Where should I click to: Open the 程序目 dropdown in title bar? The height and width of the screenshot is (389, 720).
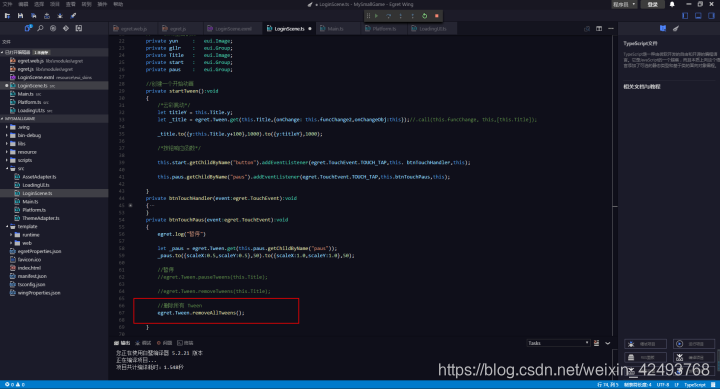click(x=624, y=4)
